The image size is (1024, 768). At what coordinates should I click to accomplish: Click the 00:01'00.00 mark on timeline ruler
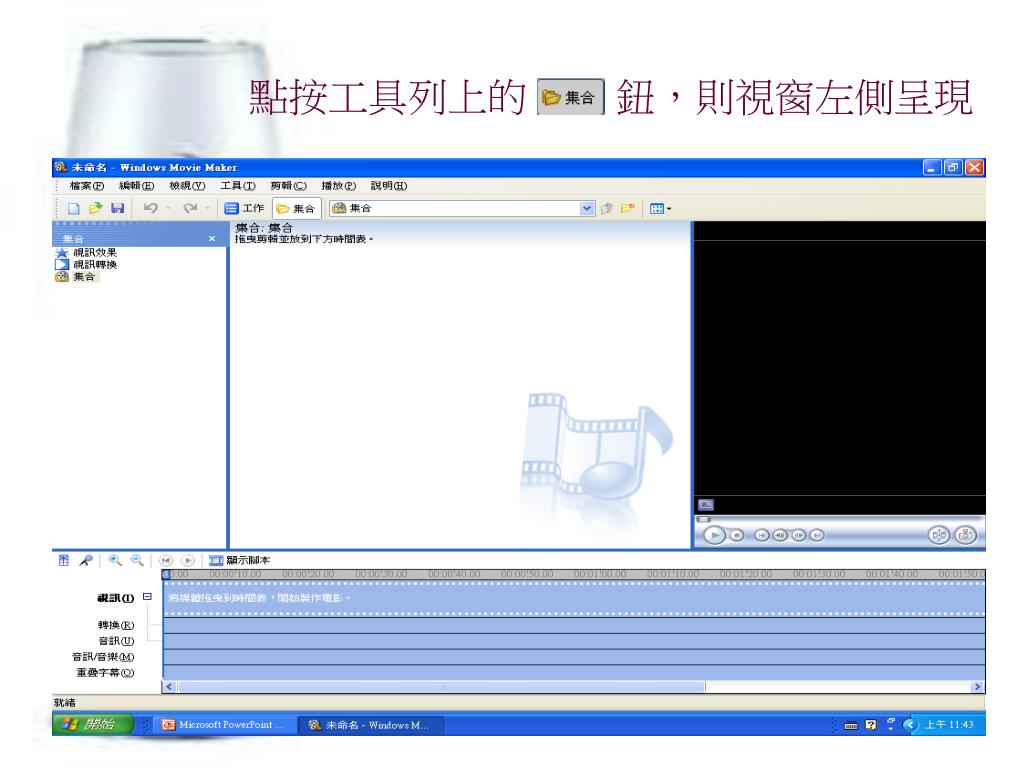click(x=600, y=574)
